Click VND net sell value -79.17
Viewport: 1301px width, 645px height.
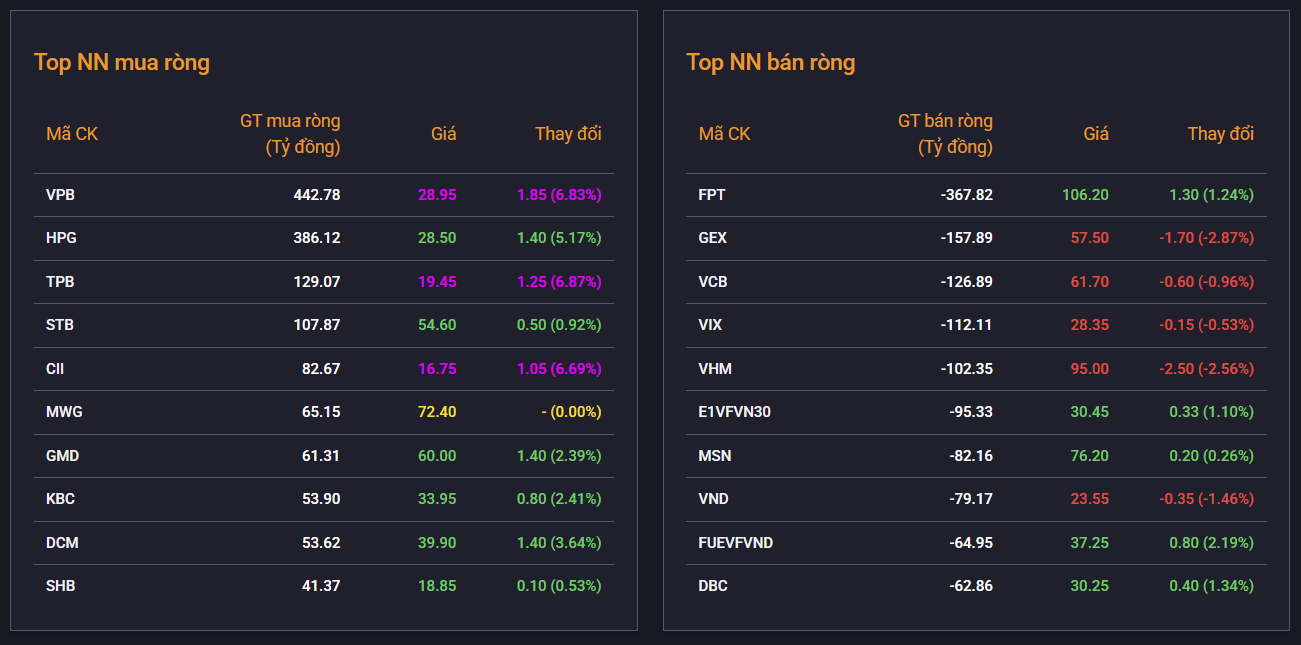click(971, 499)
